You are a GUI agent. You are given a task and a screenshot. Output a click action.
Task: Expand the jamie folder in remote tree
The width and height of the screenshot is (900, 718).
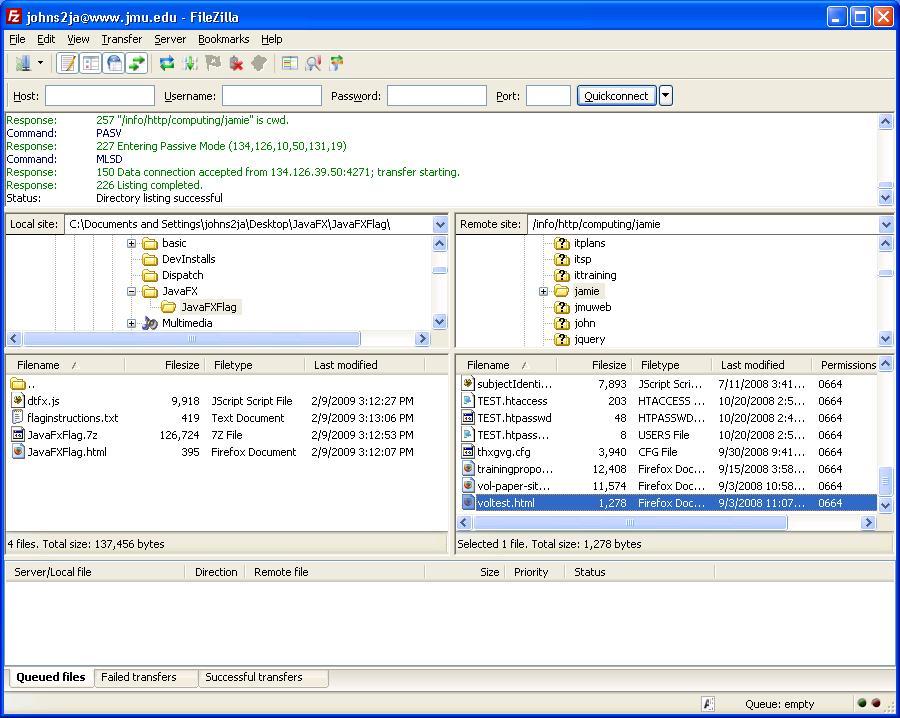pyautogui.click(x=543, y=292)
